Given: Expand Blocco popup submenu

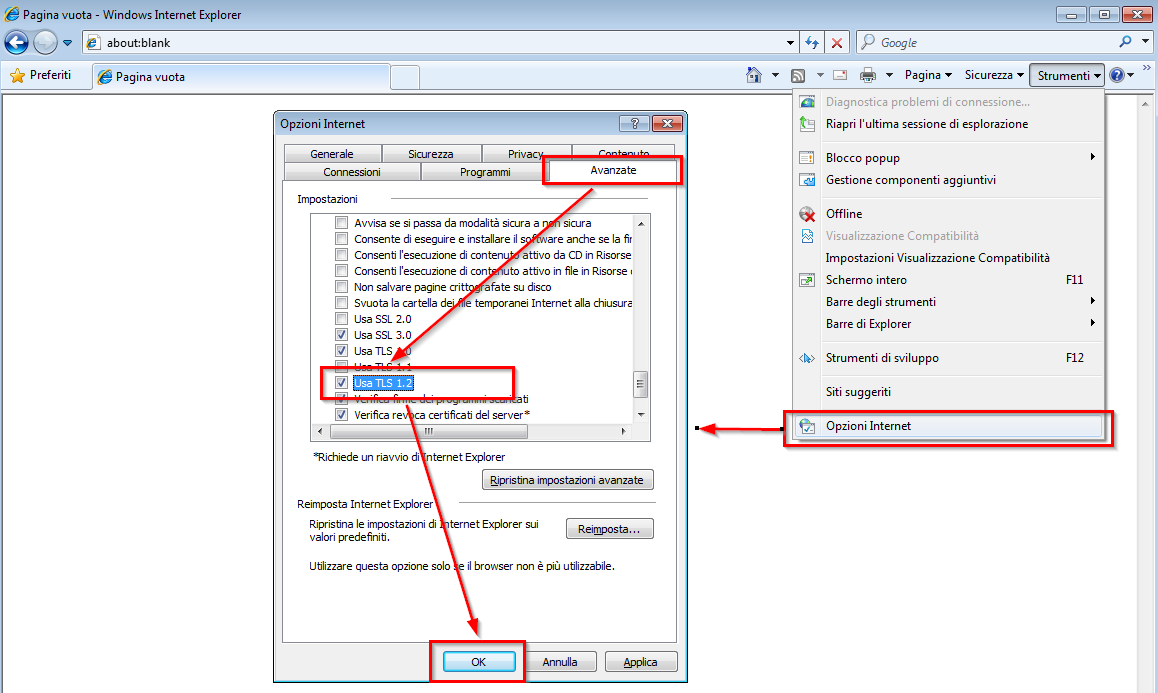Looking at the screenshot, I should click(949, 157).
